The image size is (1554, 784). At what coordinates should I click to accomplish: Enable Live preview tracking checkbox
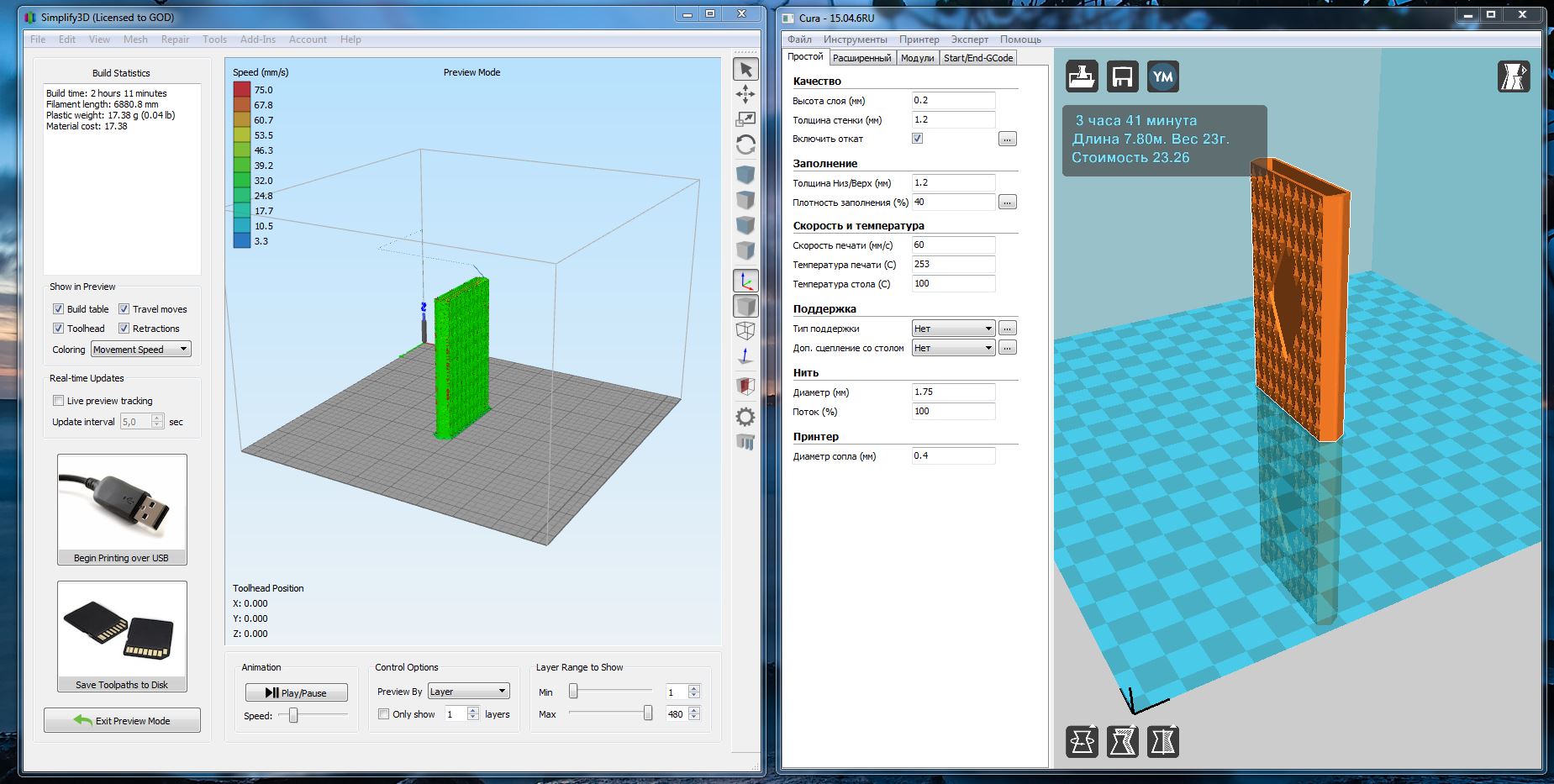pyautogui.click(x=59, y=401)
